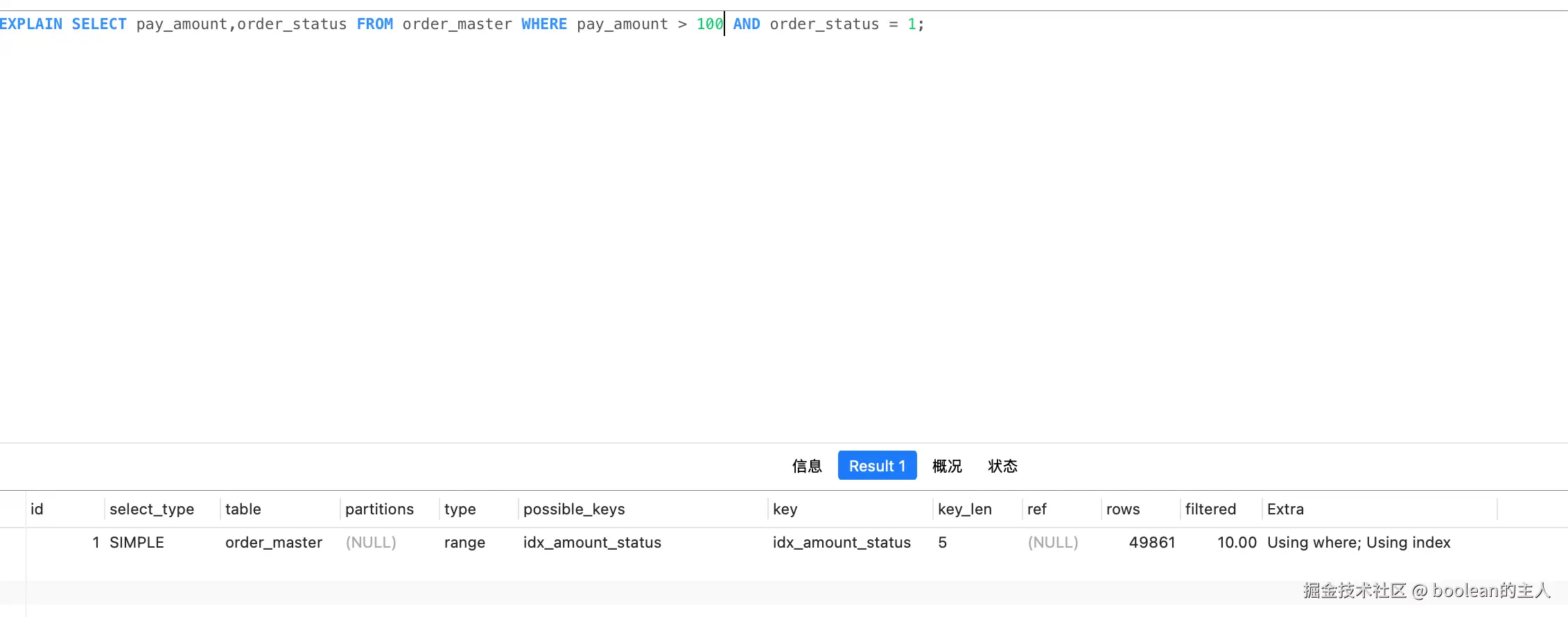This screenshot has width=1568, height=617.
Task: Place cursor on EXPLAIN keyword in editor
Action: (x=31, y=24)
